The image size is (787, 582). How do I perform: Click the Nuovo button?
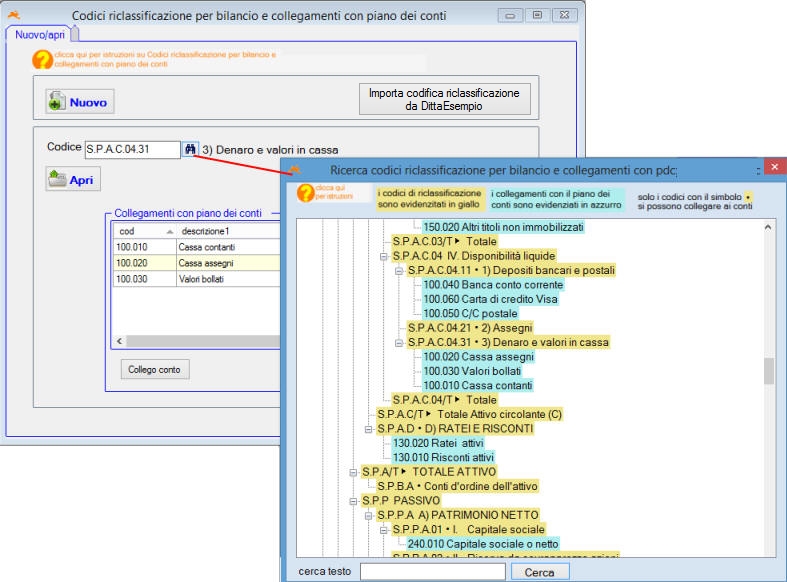(x=80, y=102)
